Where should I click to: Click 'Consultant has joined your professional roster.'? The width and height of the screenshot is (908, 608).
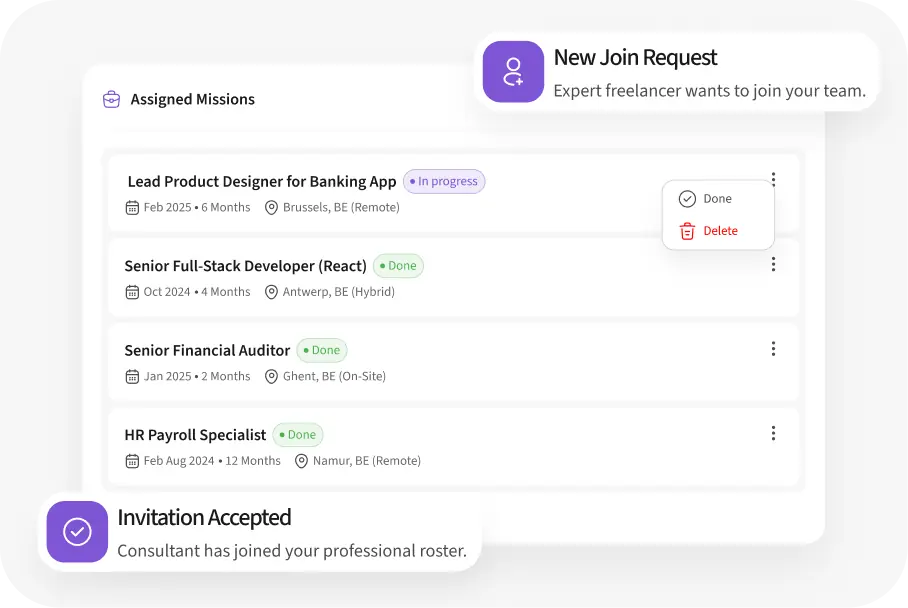(x=292, y=551)
